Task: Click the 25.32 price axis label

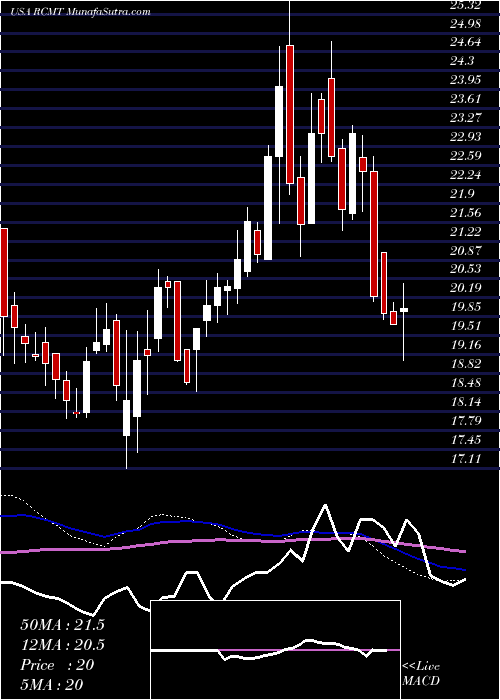Action: (465, 5)
